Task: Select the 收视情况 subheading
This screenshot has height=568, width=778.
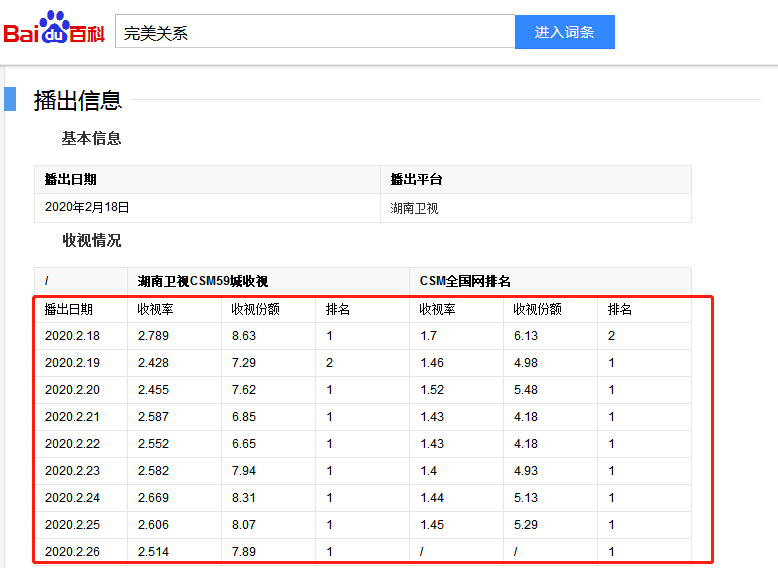Action: (x=92, y=241)
